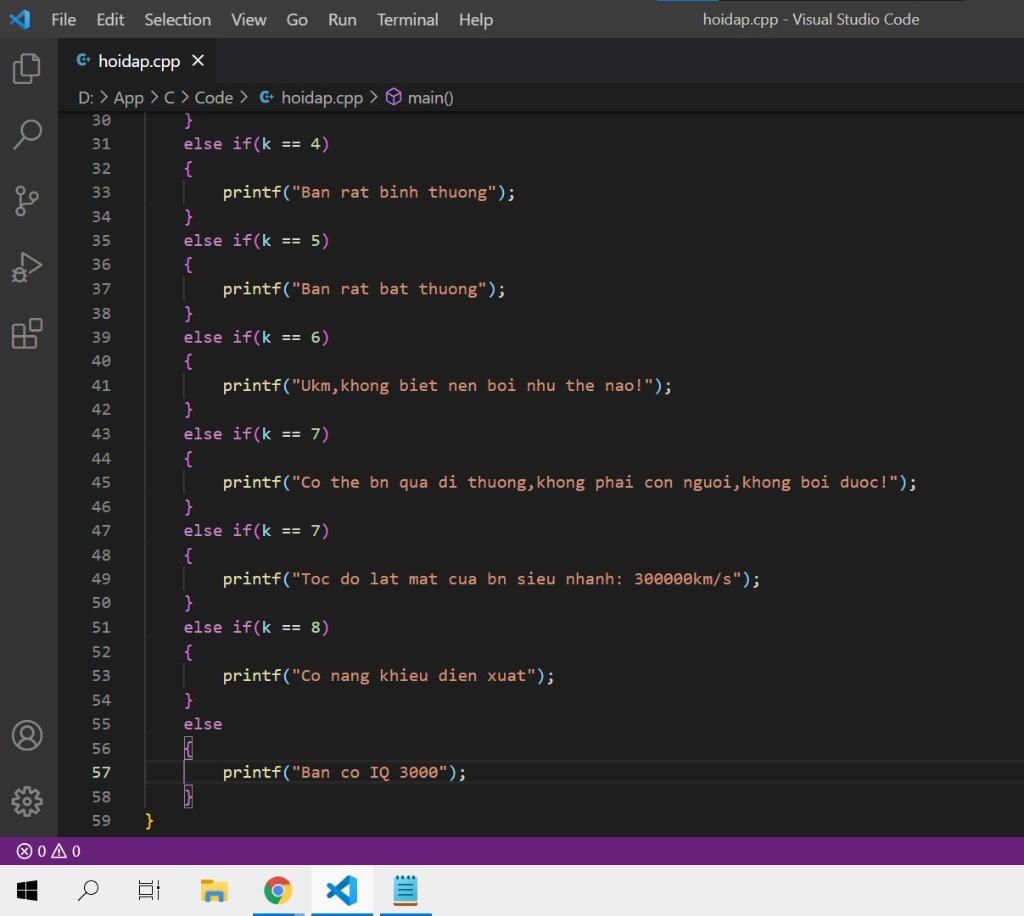Close the hoidap.cpp tab

pyautogui.click(x=198, y=61)
